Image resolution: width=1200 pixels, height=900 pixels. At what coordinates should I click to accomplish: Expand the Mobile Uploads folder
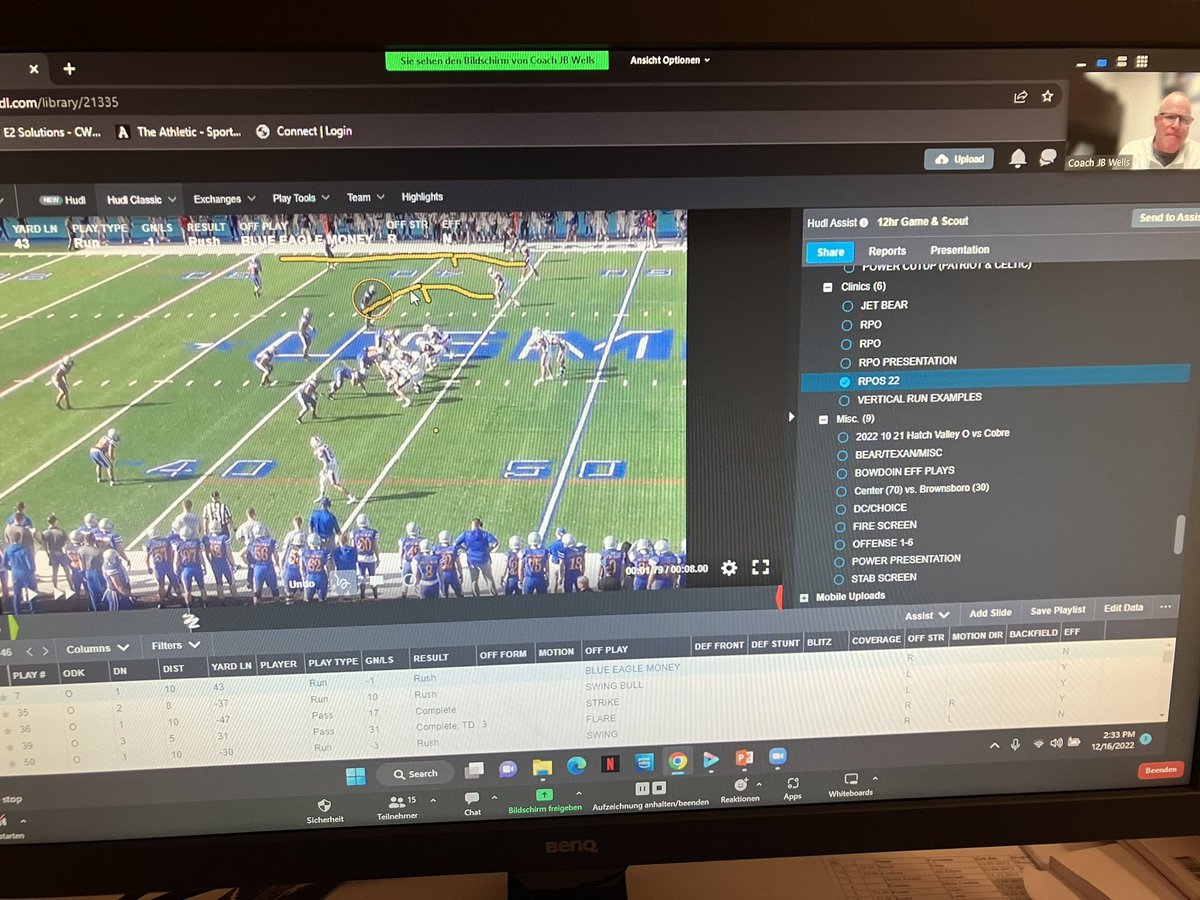pos(805,597)
